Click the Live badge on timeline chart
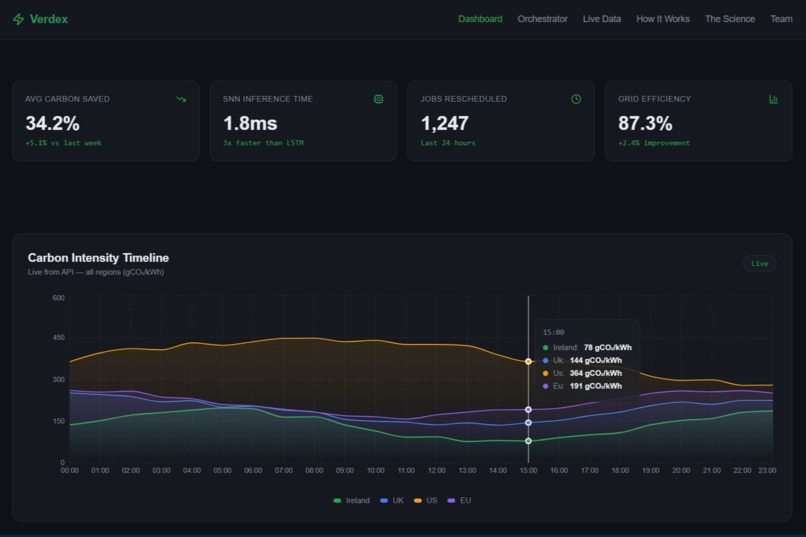This screenshot has height=537, width=806. pyautogui.click(x=759, y=264)
